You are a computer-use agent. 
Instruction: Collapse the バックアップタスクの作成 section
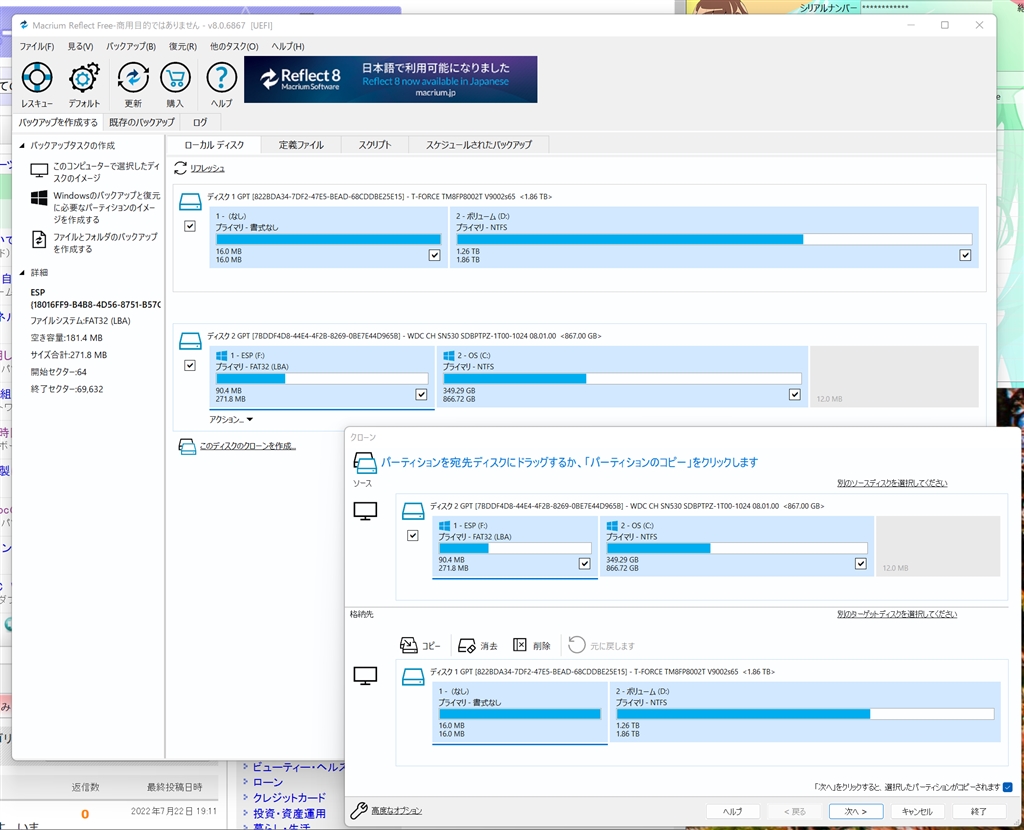pyautogui.click(x=22, y=146)
